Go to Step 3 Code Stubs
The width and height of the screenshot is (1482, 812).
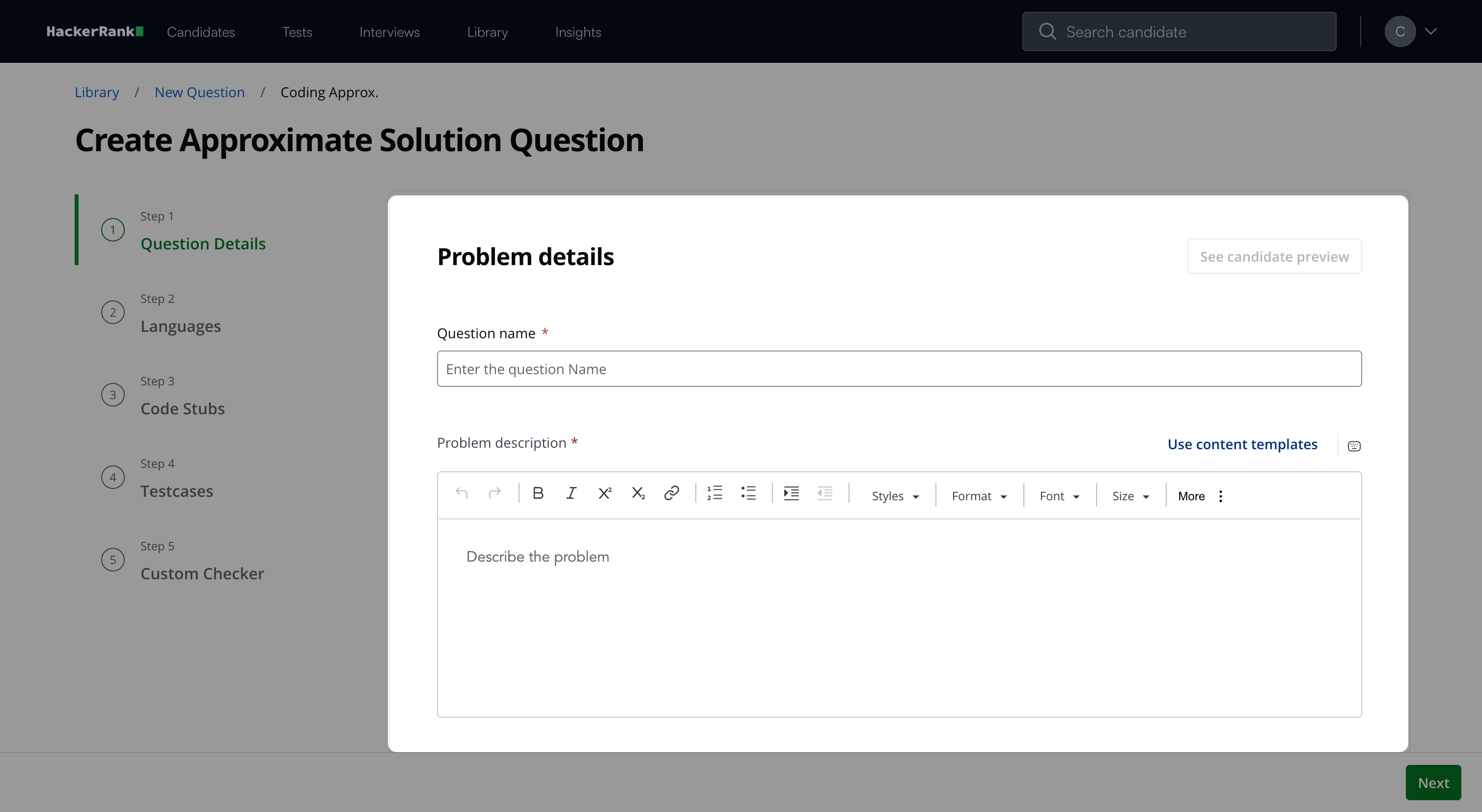point(164,396)
